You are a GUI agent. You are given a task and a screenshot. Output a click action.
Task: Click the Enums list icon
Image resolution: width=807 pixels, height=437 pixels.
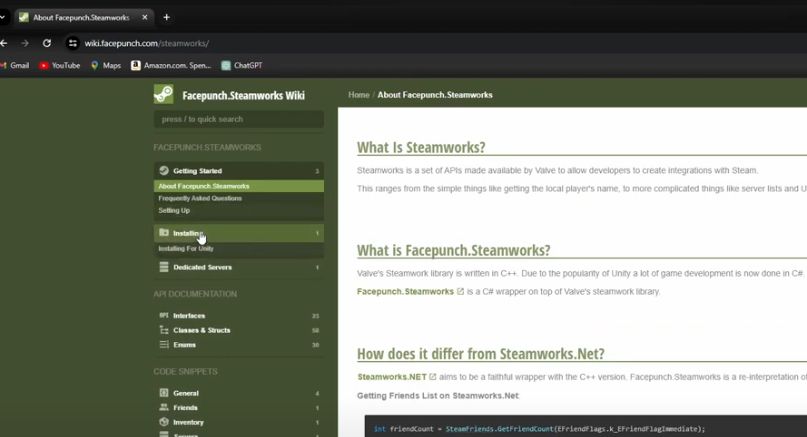click(x=164, y=344)
